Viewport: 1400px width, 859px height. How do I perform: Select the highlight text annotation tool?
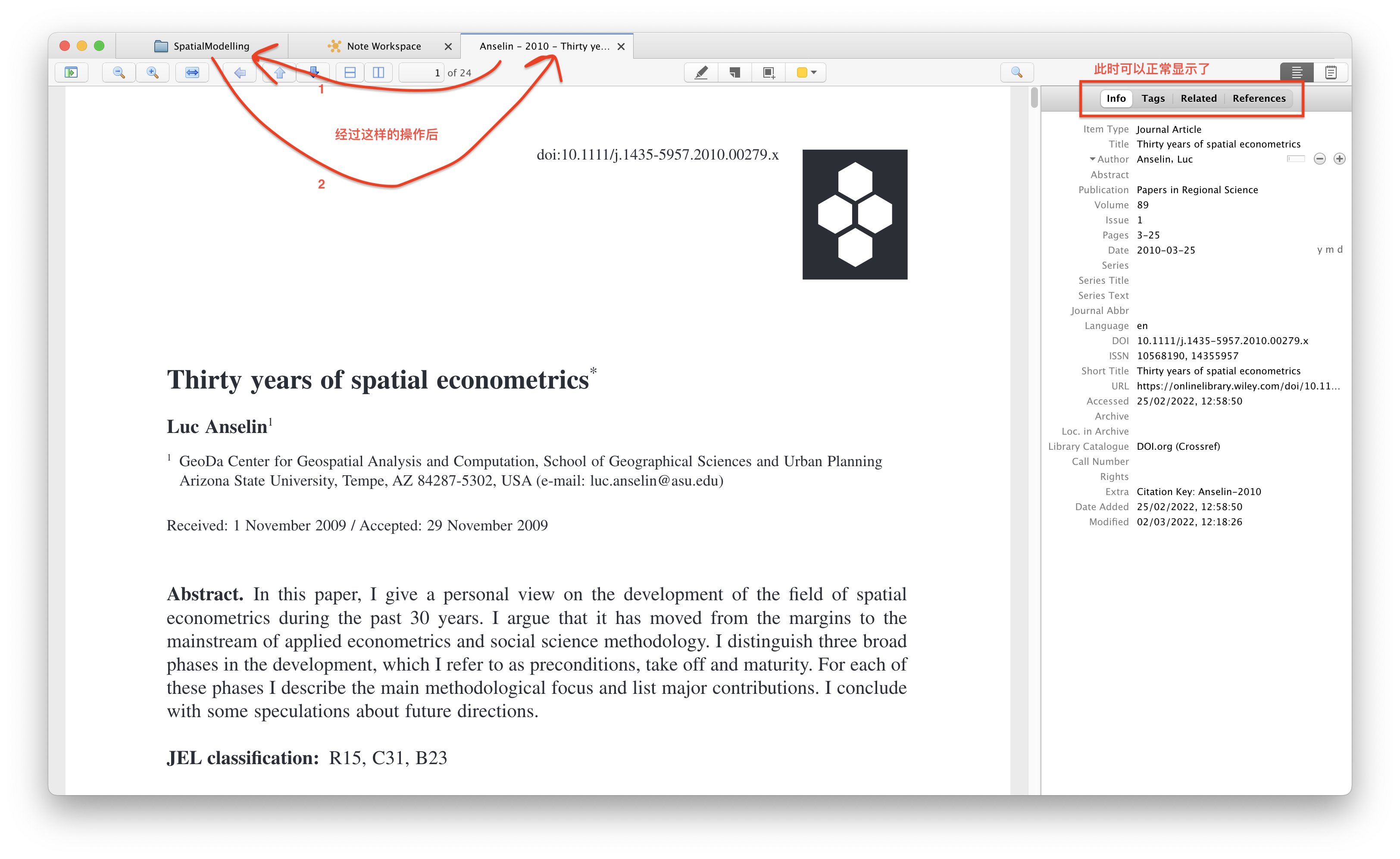click(702, 72)
